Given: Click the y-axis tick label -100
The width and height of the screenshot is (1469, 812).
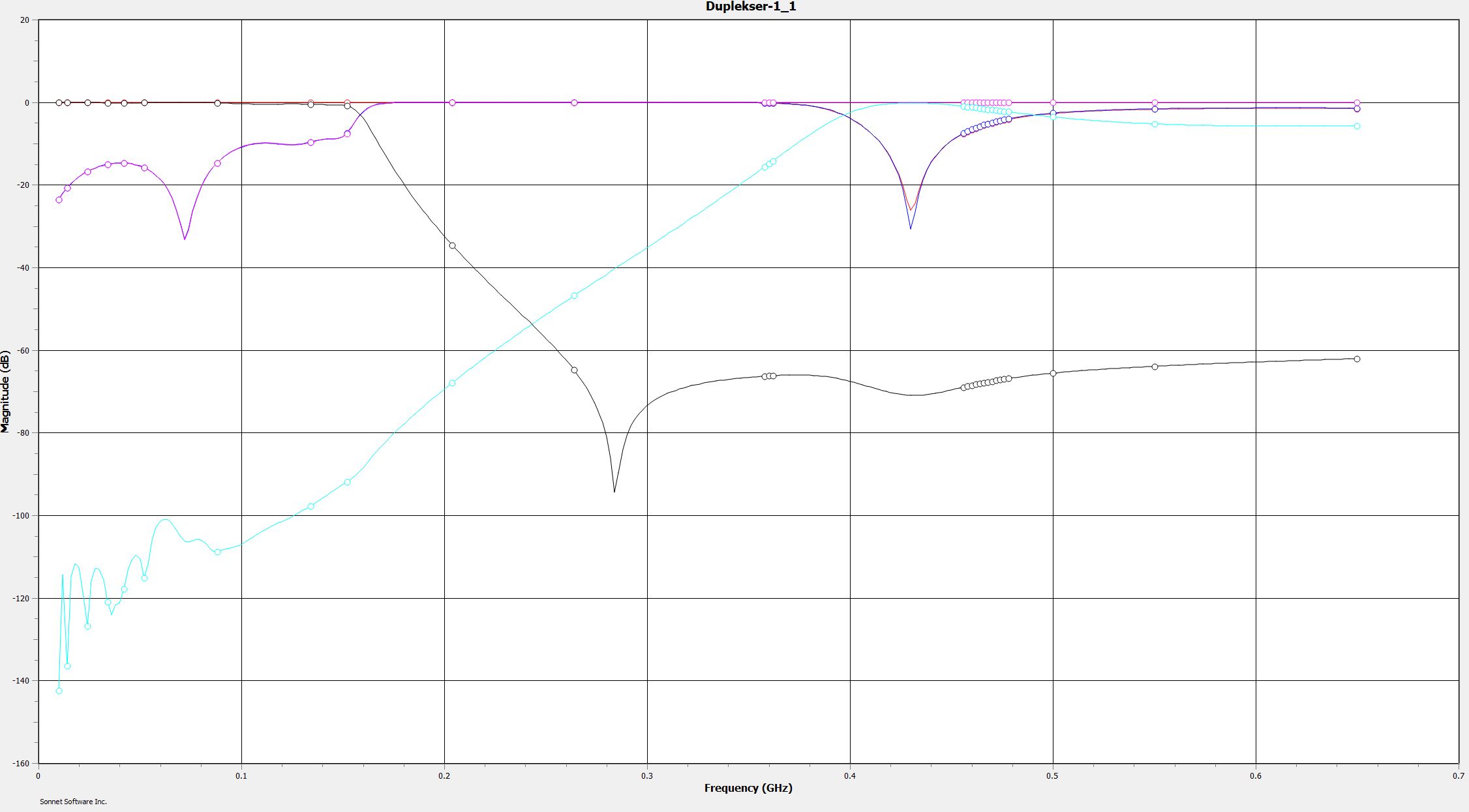Looking at the screenshot, I should tap(21, 515).
